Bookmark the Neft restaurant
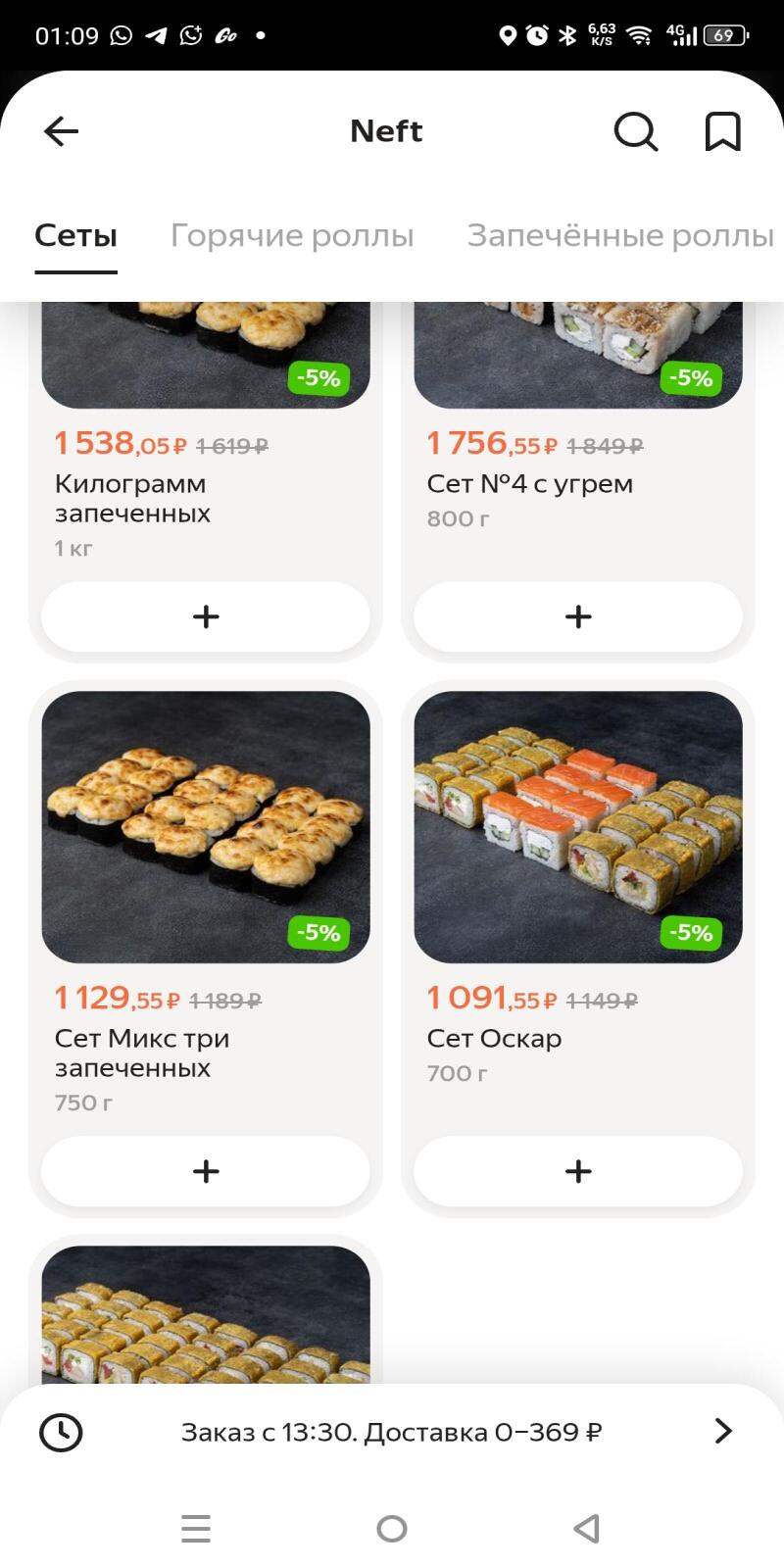 click(x=723, y=131)
